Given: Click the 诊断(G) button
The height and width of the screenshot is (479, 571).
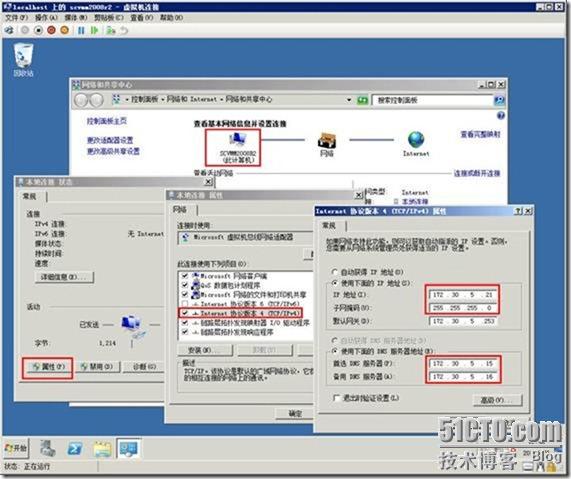Looking at the screenshot, I should coord(144,367).
